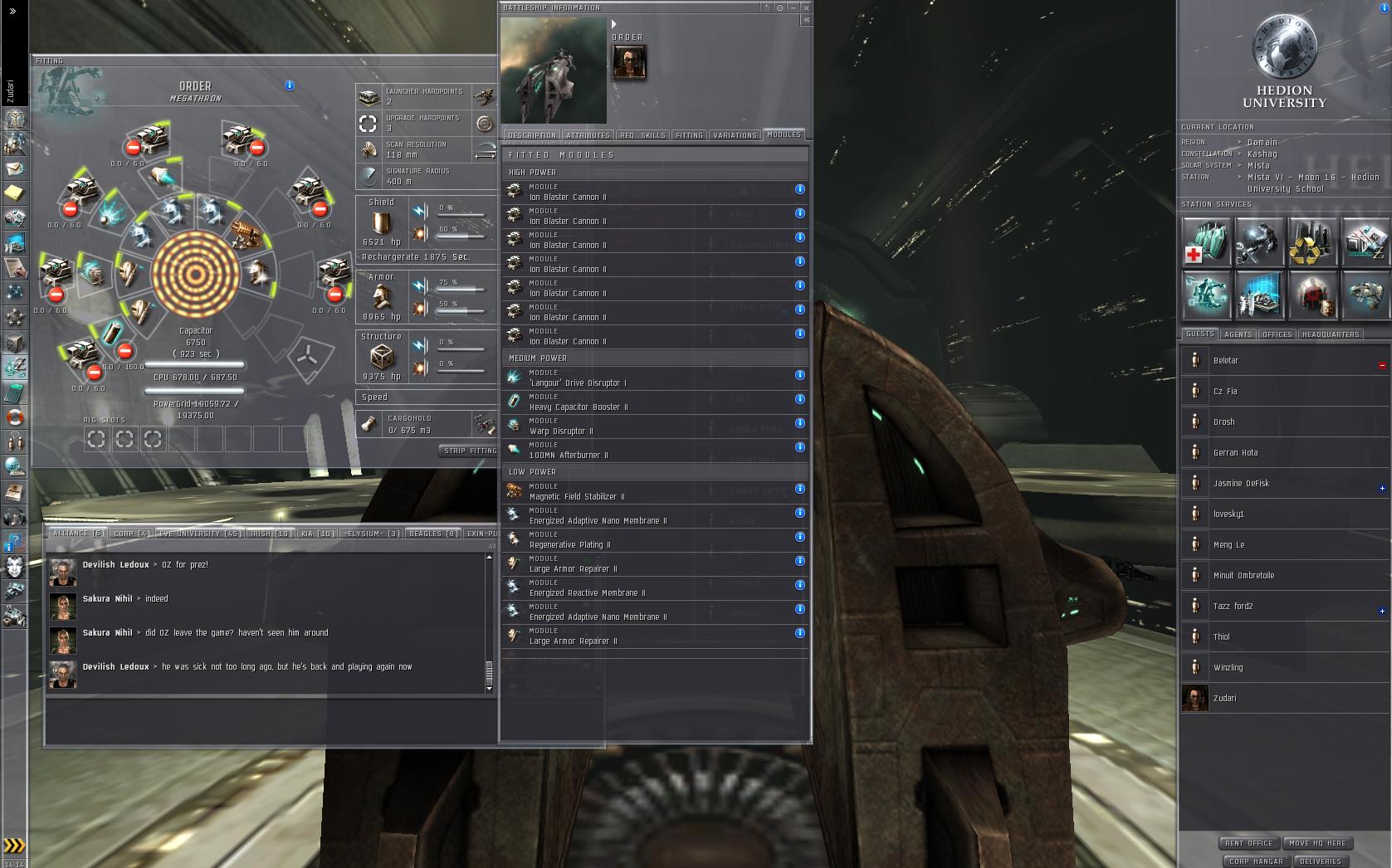Open the Cloning service with red cross

coord(1206,241)
